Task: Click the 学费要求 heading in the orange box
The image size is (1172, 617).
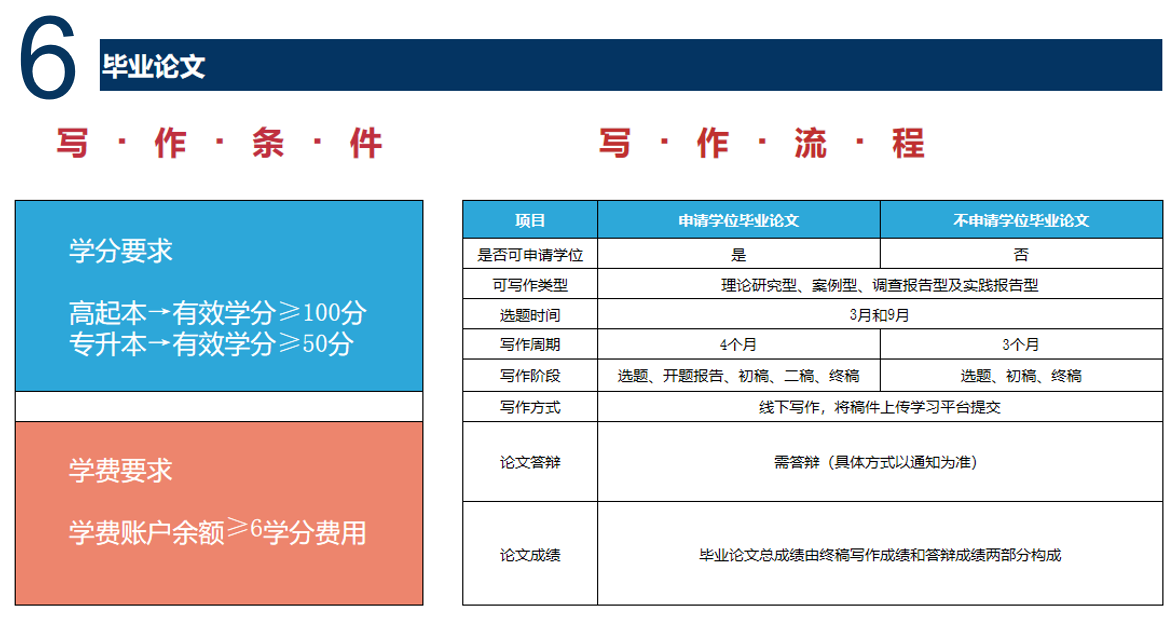Action: click(121, 471)
